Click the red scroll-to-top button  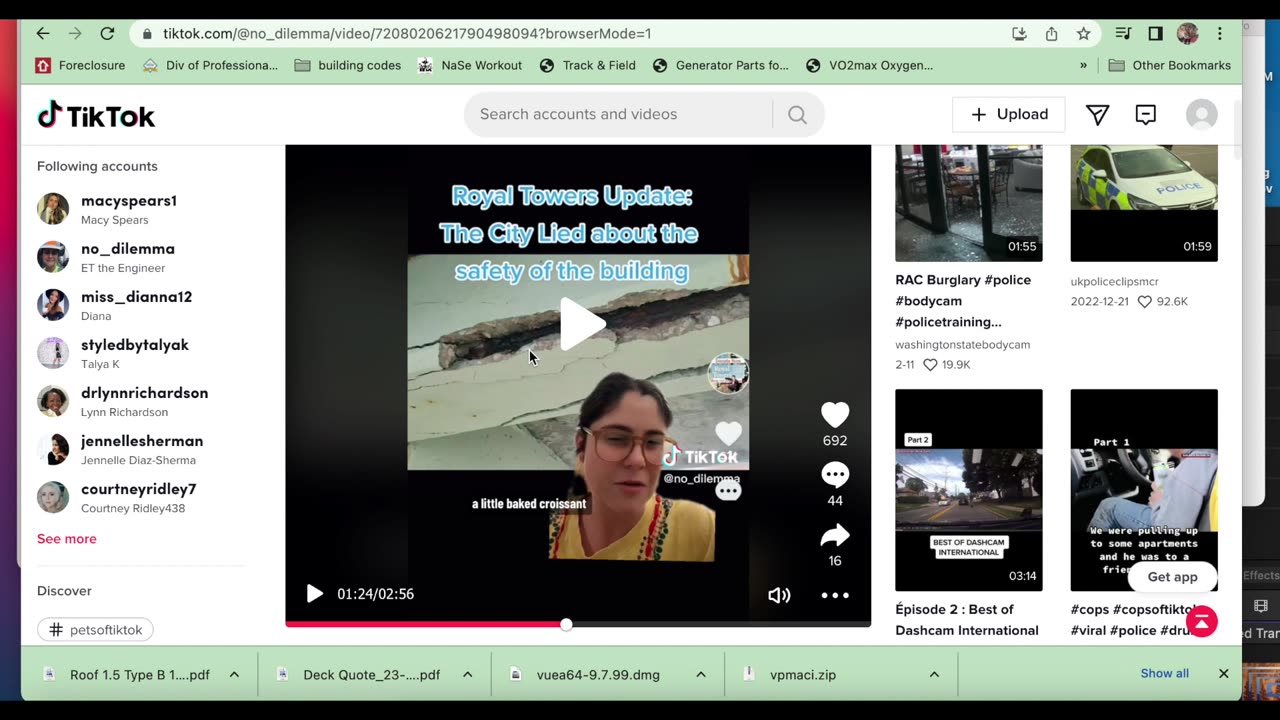[1201, 621]
